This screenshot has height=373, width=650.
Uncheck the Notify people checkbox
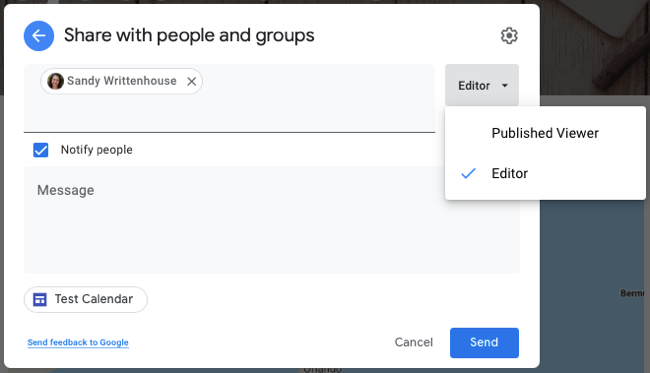41,150
